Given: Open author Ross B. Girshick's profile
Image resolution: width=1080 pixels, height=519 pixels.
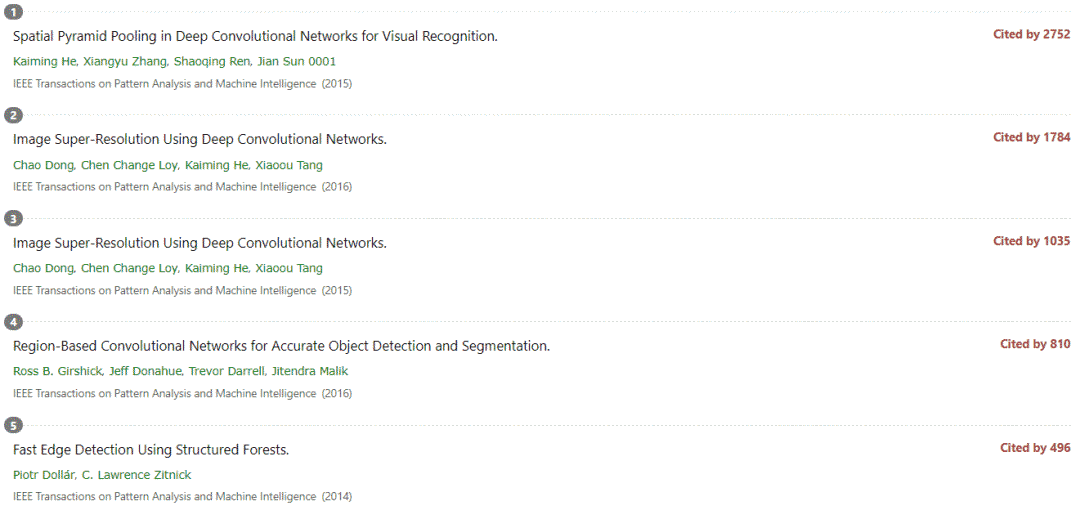Looking at the screenshot, I should click(x=58, y=372).
